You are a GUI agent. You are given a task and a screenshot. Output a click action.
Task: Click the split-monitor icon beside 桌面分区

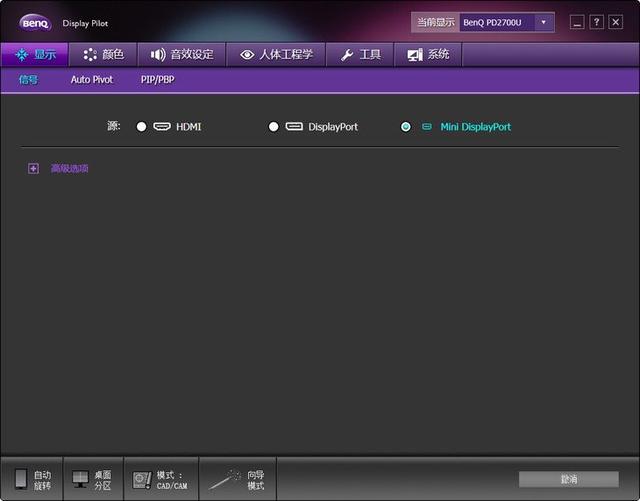(80, 479)
